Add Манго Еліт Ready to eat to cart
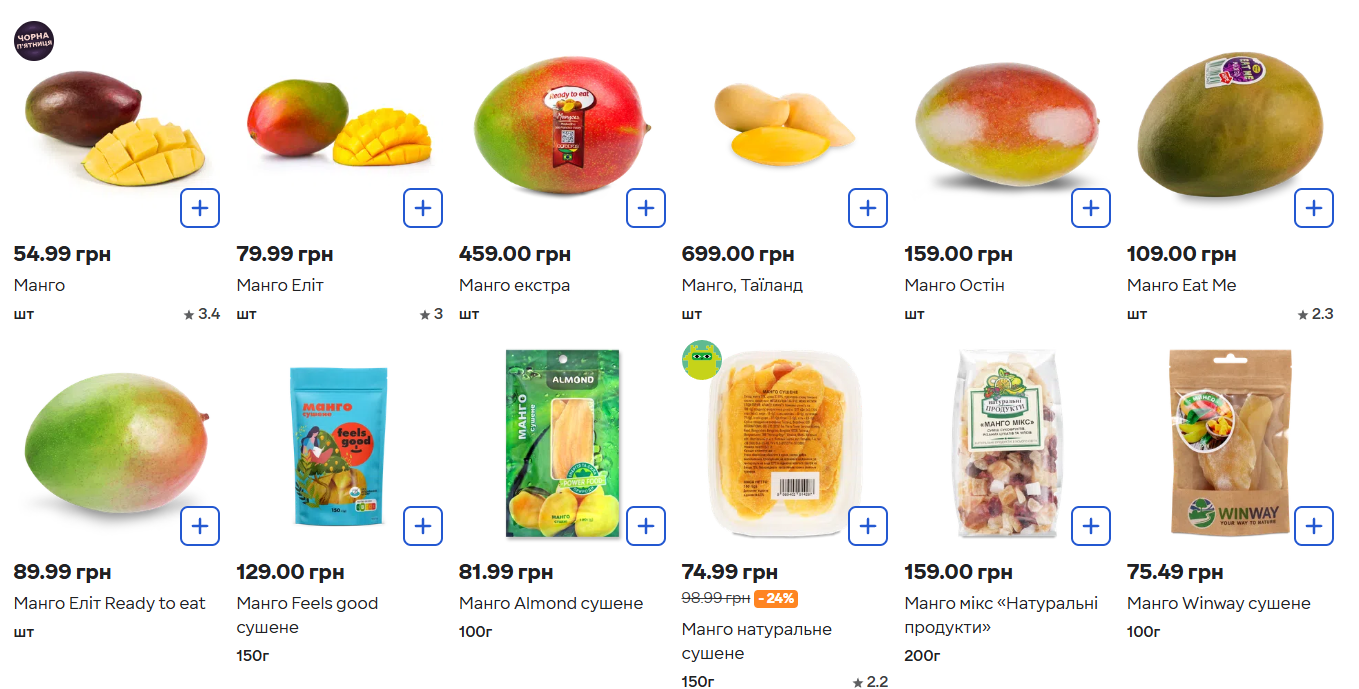The height and width of the screenshot is (689, 1359). [200, 526]
